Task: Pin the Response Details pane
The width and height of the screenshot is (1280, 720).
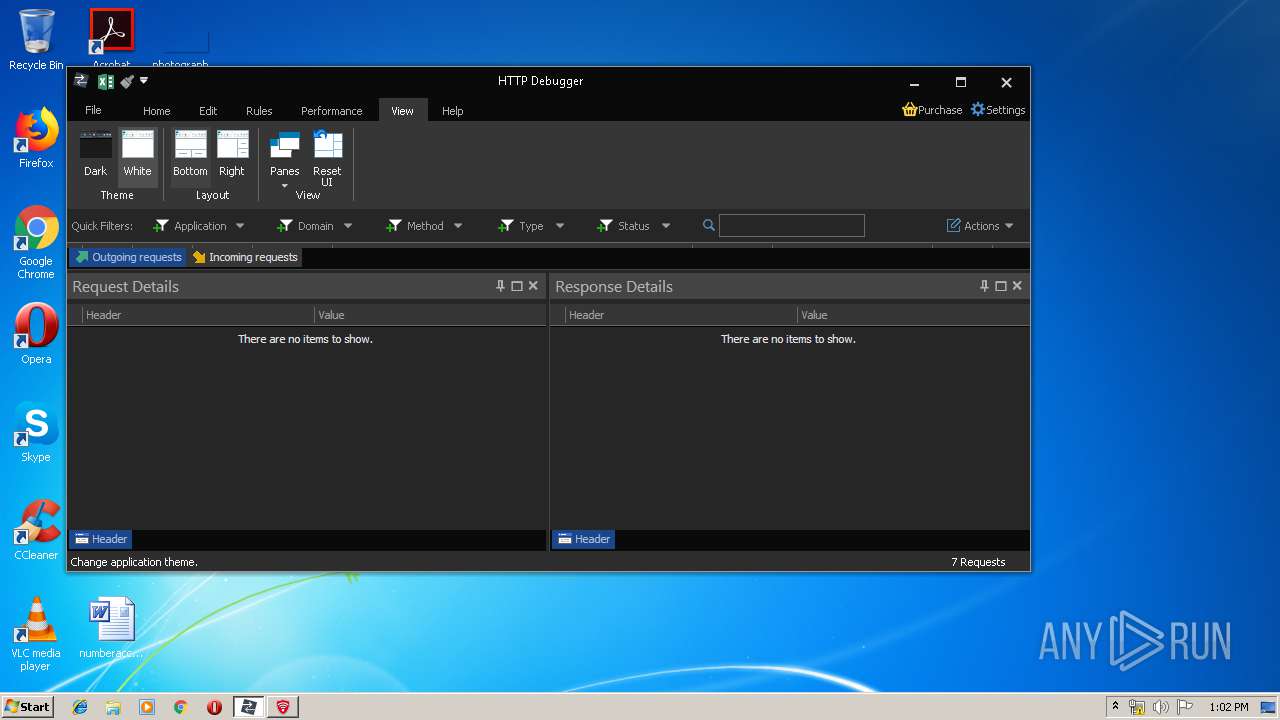Action: [984, 286]
